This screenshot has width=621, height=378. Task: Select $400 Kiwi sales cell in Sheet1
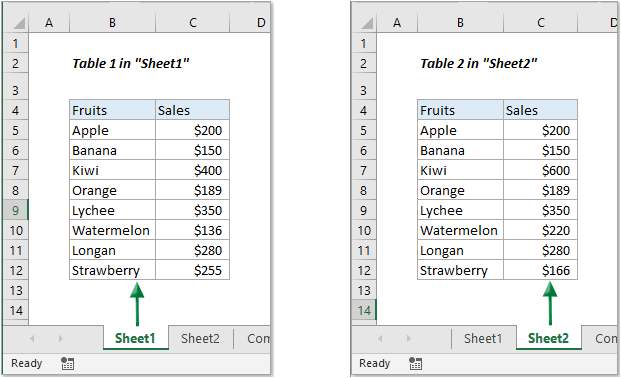pyautogui.click(x=192, y=170)
